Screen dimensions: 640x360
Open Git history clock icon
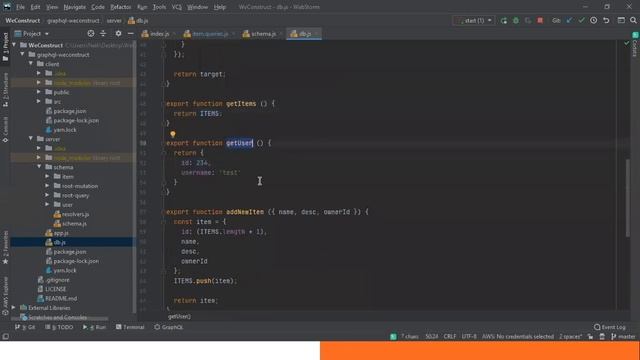tap(593, 20)
